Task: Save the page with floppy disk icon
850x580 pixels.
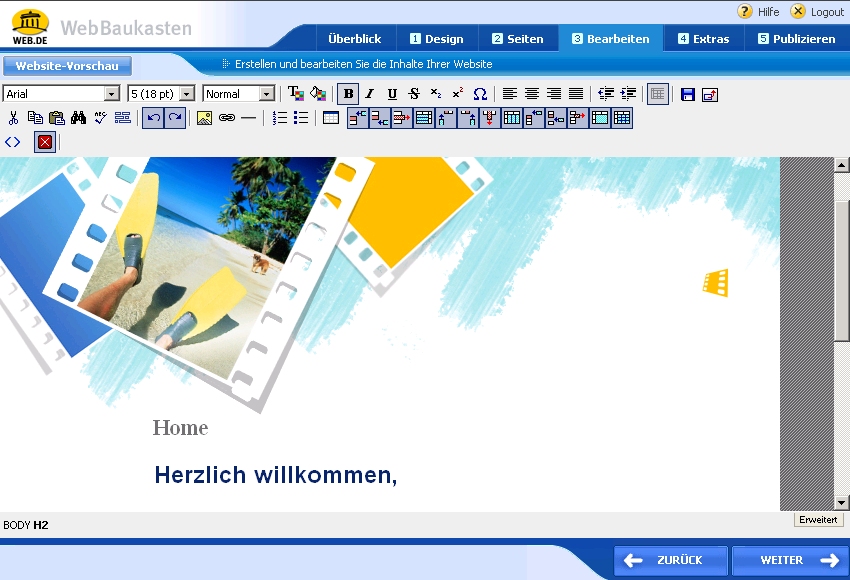Action: click(x=687, y=95)
